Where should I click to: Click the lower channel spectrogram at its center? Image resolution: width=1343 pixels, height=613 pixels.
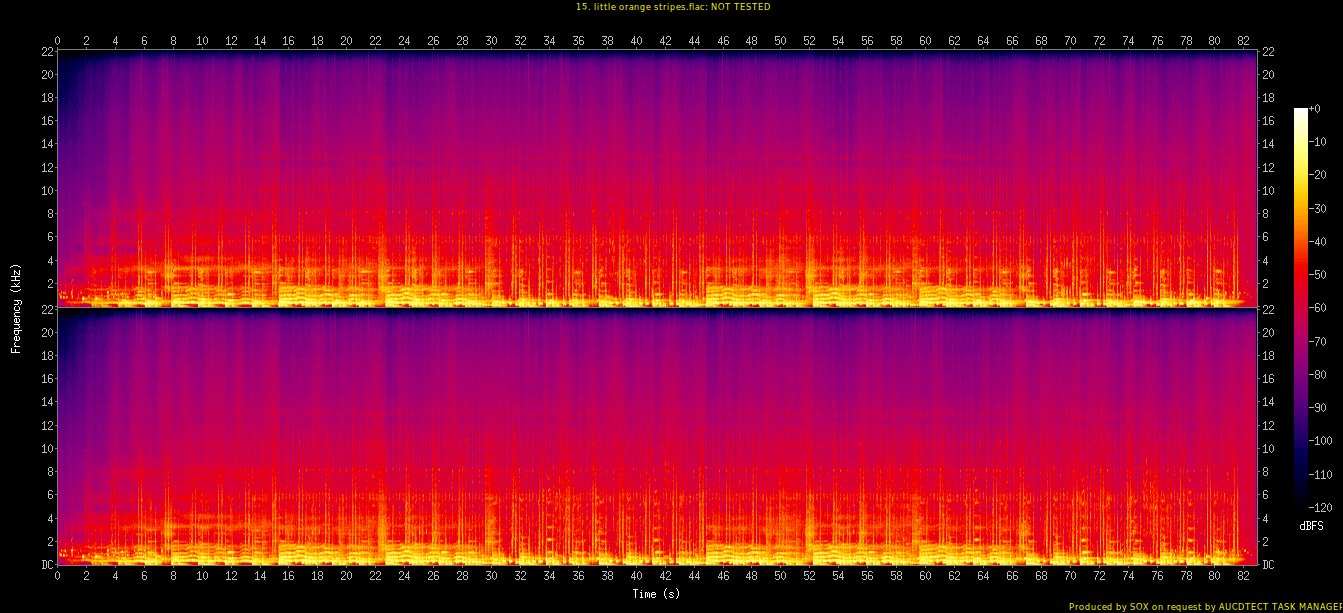[657, 437]
